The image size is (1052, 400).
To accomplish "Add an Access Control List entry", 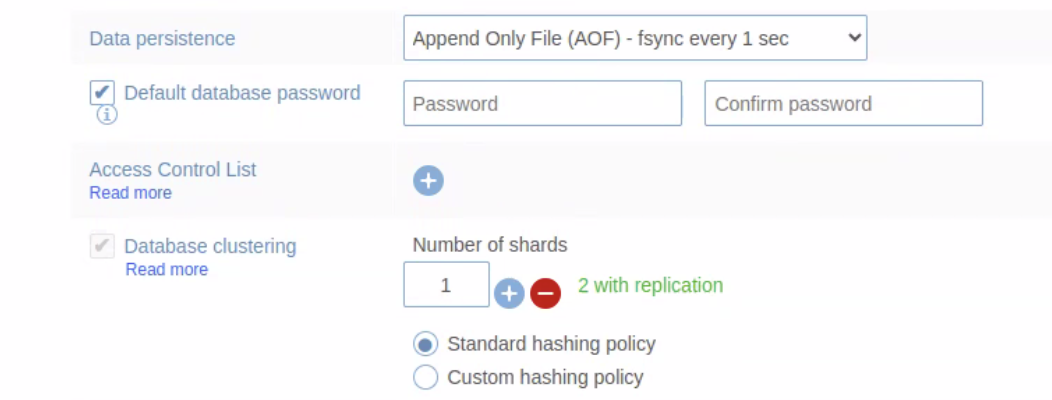I will click(x=428, y=181).
